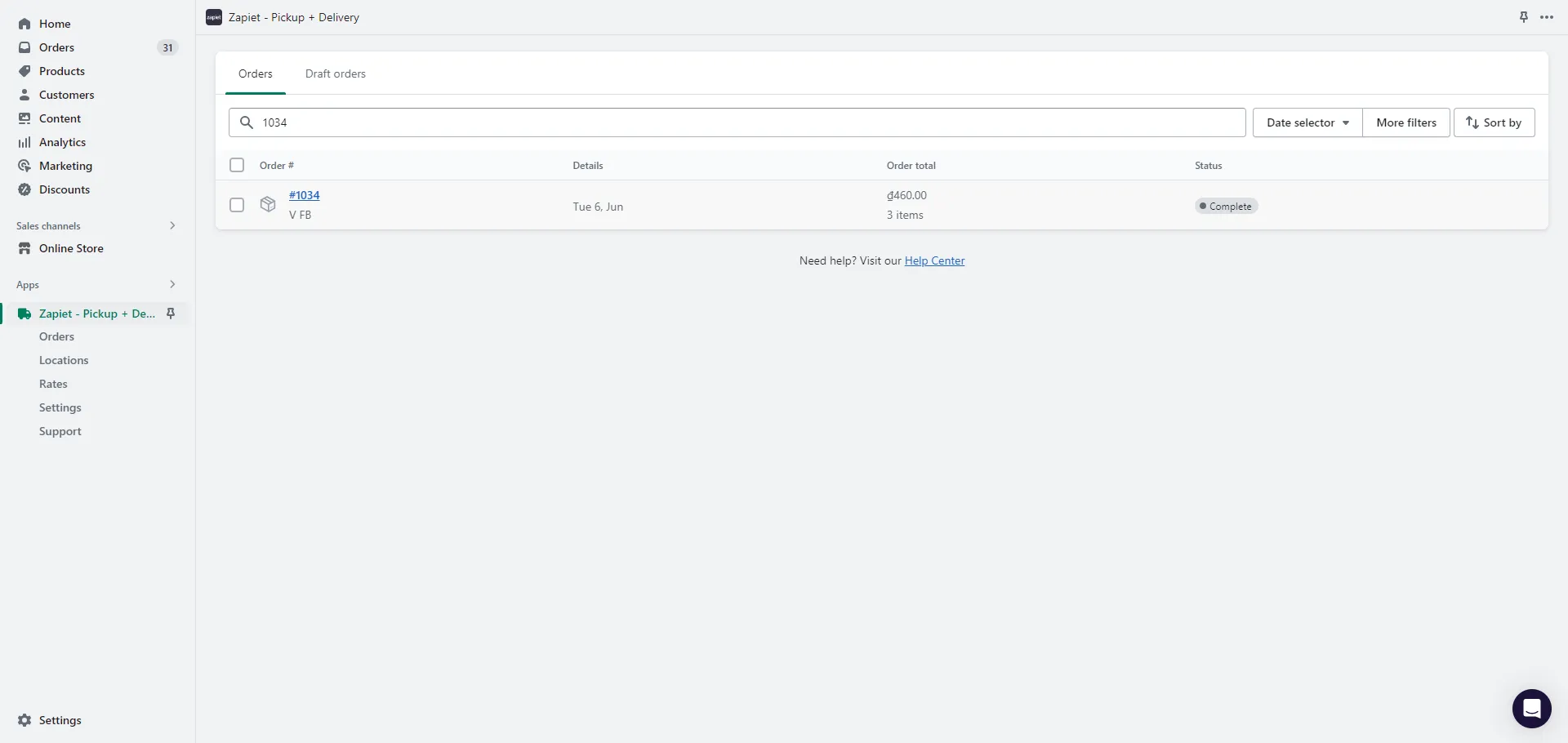Viewport: 1568px width, 743px height.
Task: Click the Analytics bar chart icon
Action: click(x=24, y=142)
